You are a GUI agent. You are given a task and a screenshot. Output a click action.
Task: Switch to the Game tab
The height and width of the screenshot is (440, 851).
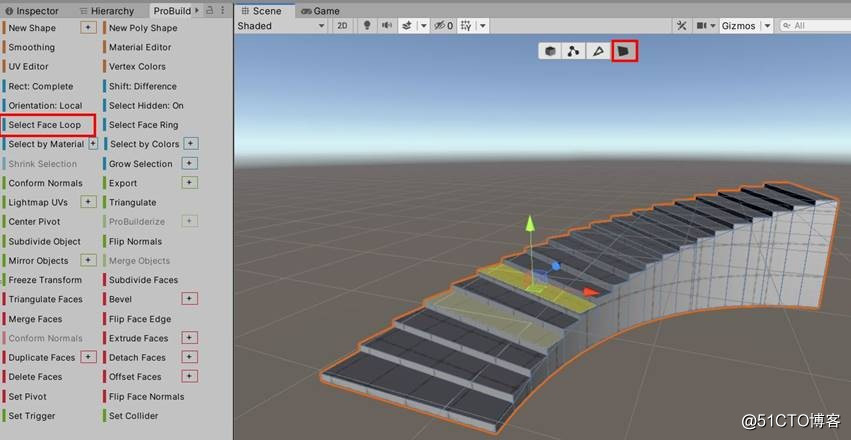click(320, 11)
